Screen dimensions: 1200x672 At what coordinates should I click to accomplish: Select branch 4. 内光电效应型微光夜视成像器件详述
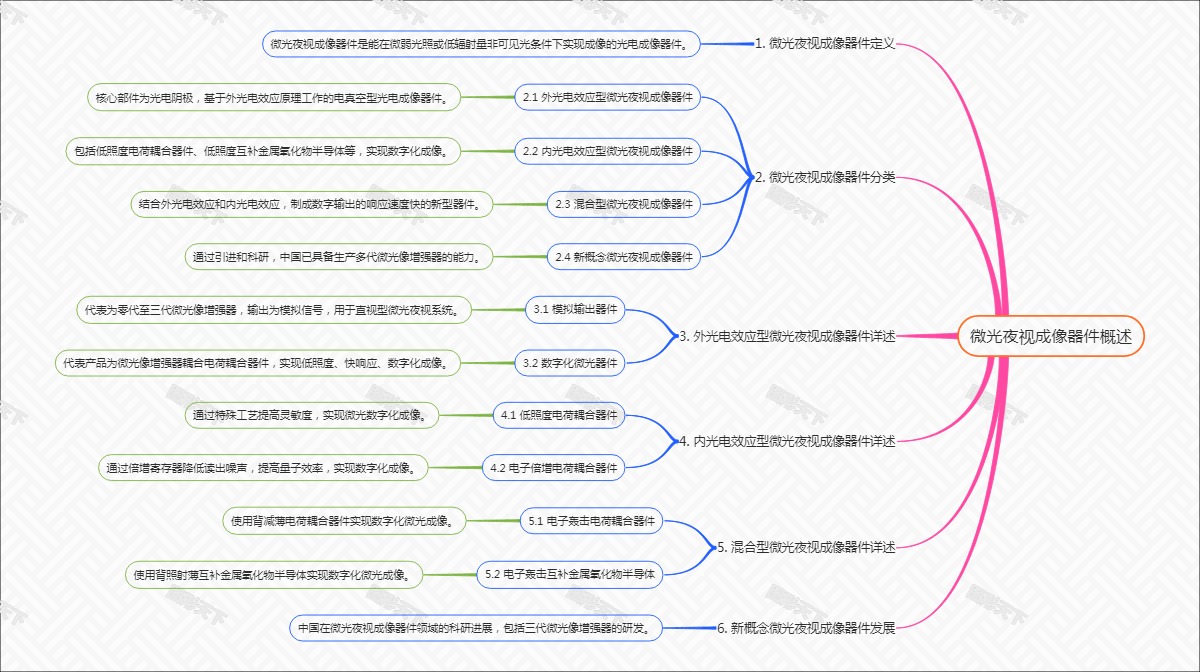tap(787, 441)
